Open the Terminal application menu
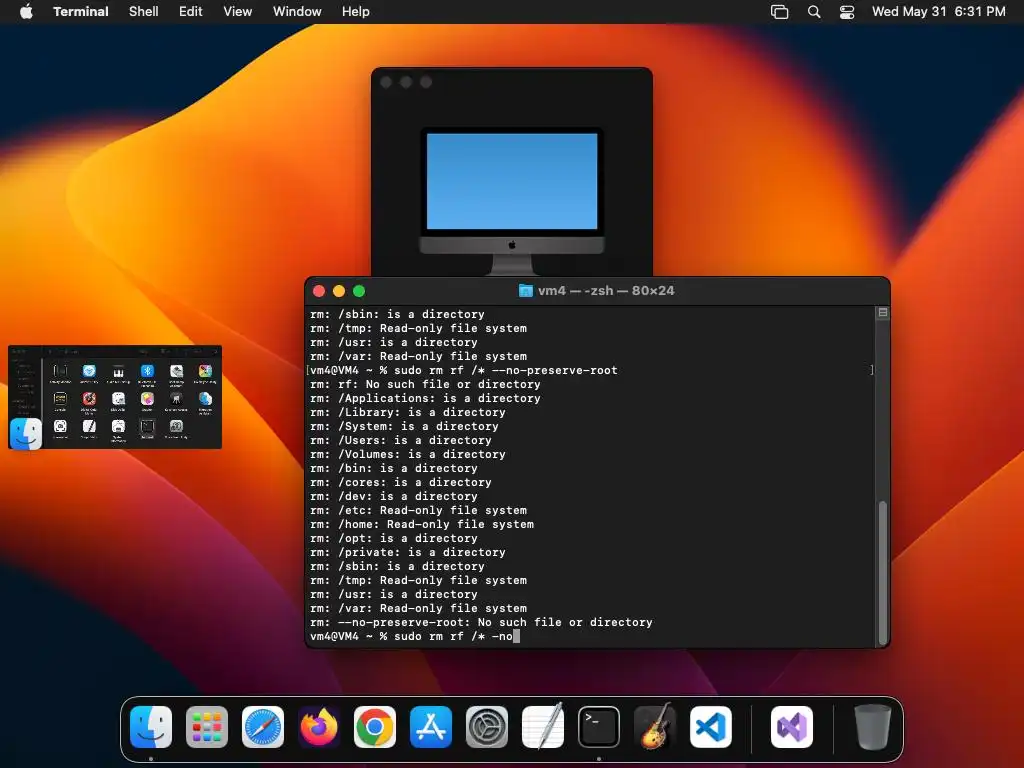 (81, 12)
